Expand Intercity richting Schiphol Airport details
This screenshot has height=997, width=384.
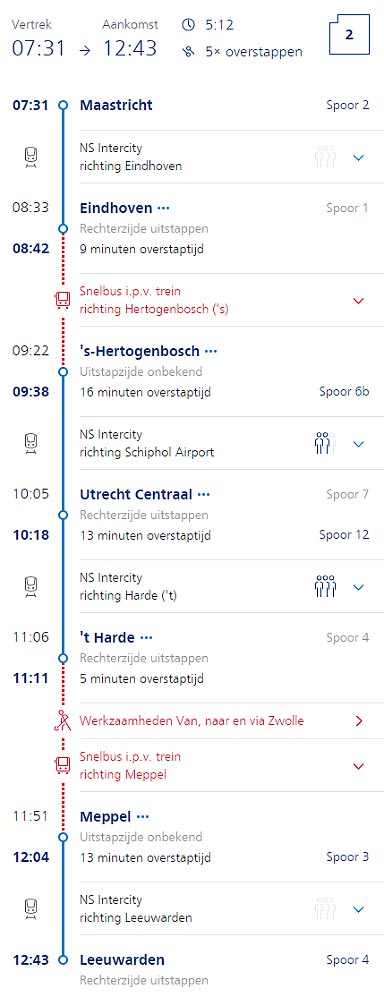click(359, 444)
